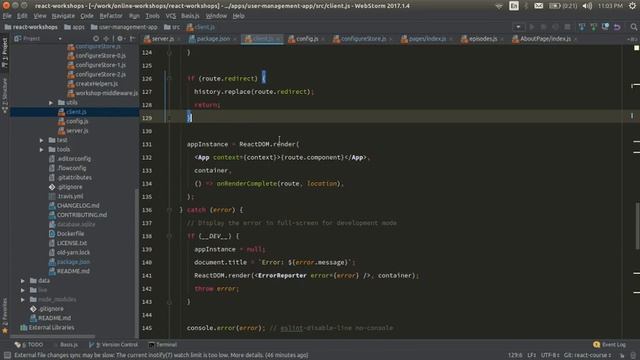Click the editor vertical scrollbar thumb
The width and height of the screenshot is (640, 360).
click(x=637, y=225)
